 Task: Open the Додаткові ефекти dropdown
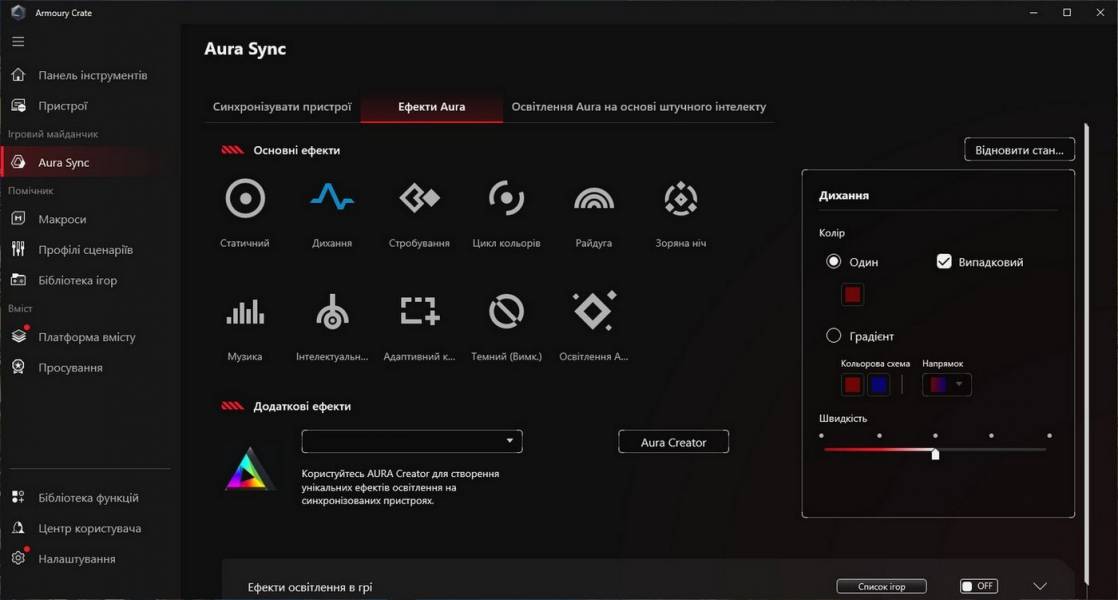click(412, 441)
